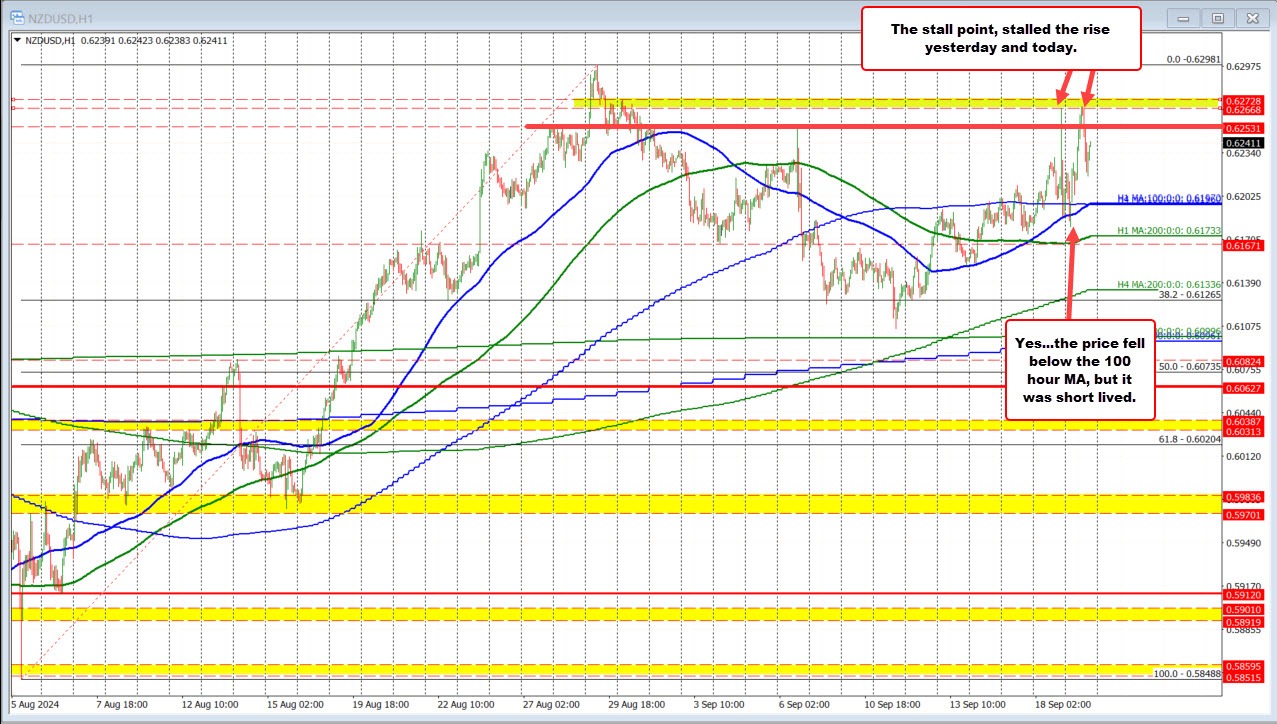
Task: Restore the NZDUSD,H1 chart window
Action: 1218,17
